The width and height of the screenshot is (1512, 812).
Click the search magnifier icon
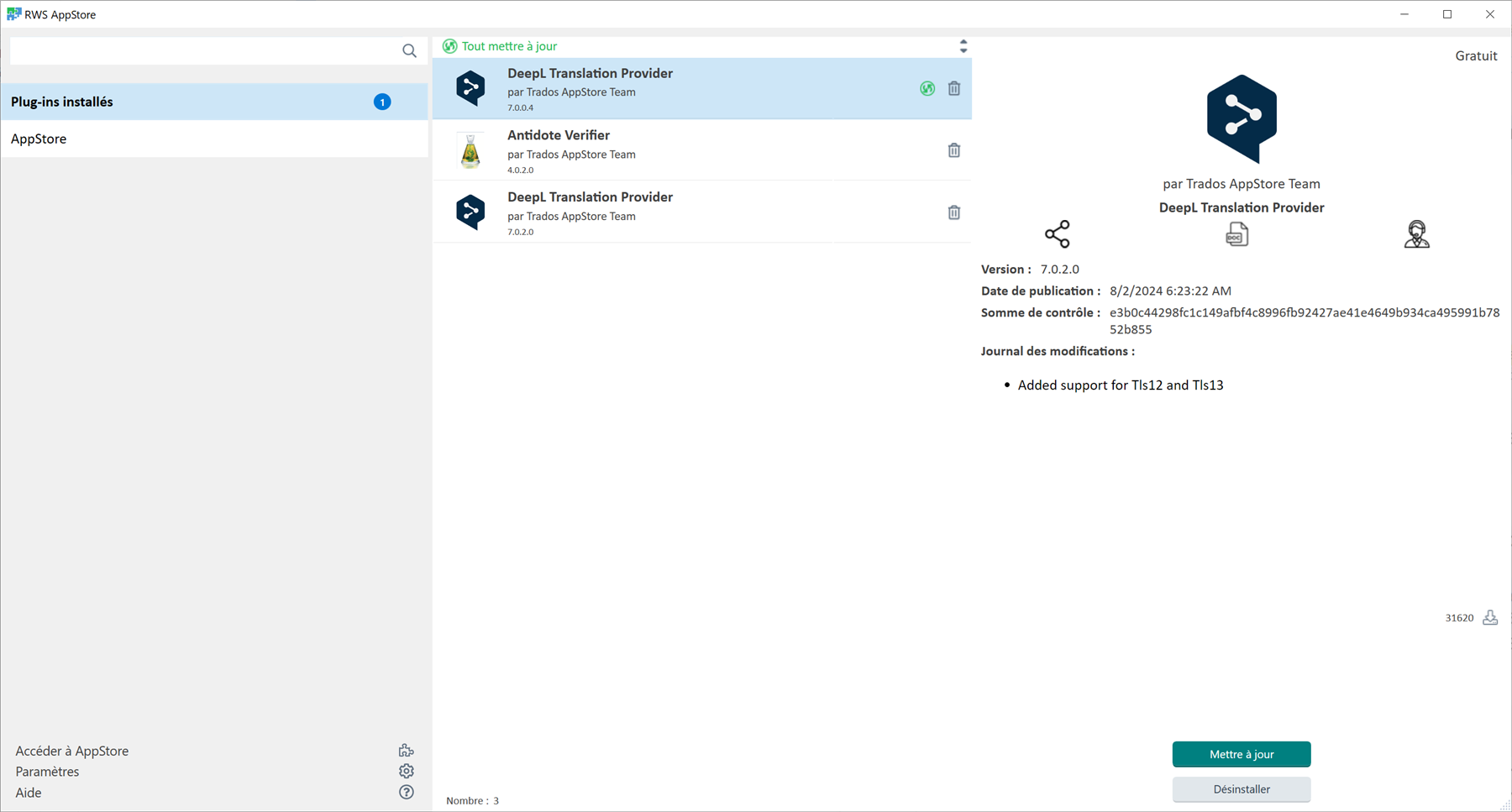coord(409,50)
